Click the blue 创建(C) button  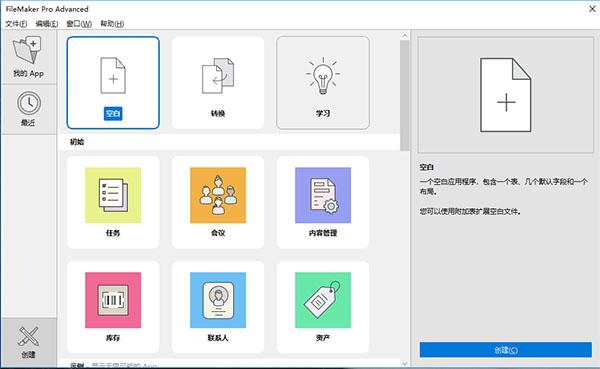[x=505, y=350]
